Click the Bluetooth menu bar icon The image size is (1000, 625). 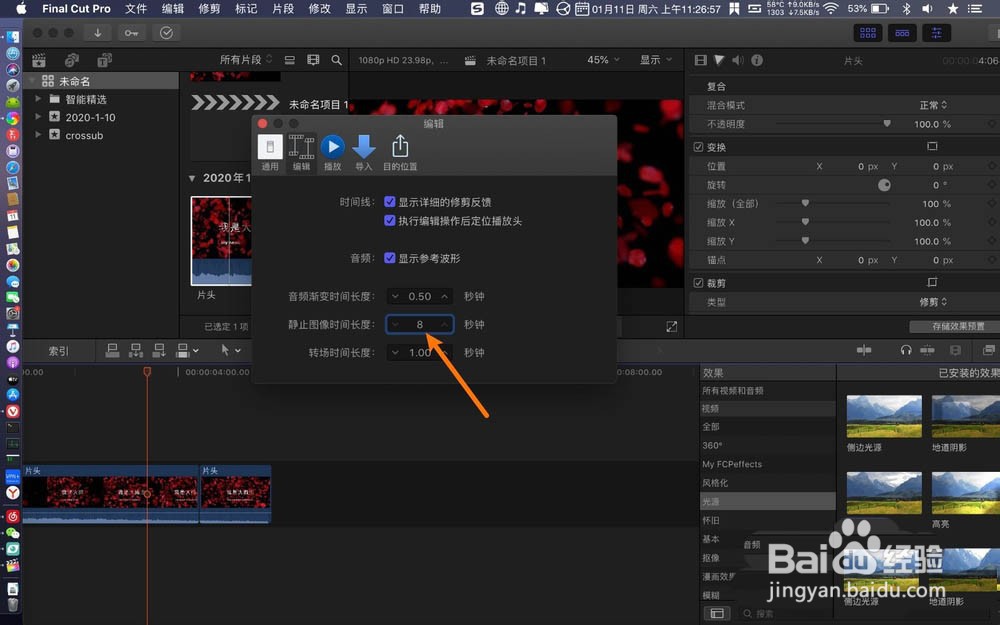coord(906,9)
